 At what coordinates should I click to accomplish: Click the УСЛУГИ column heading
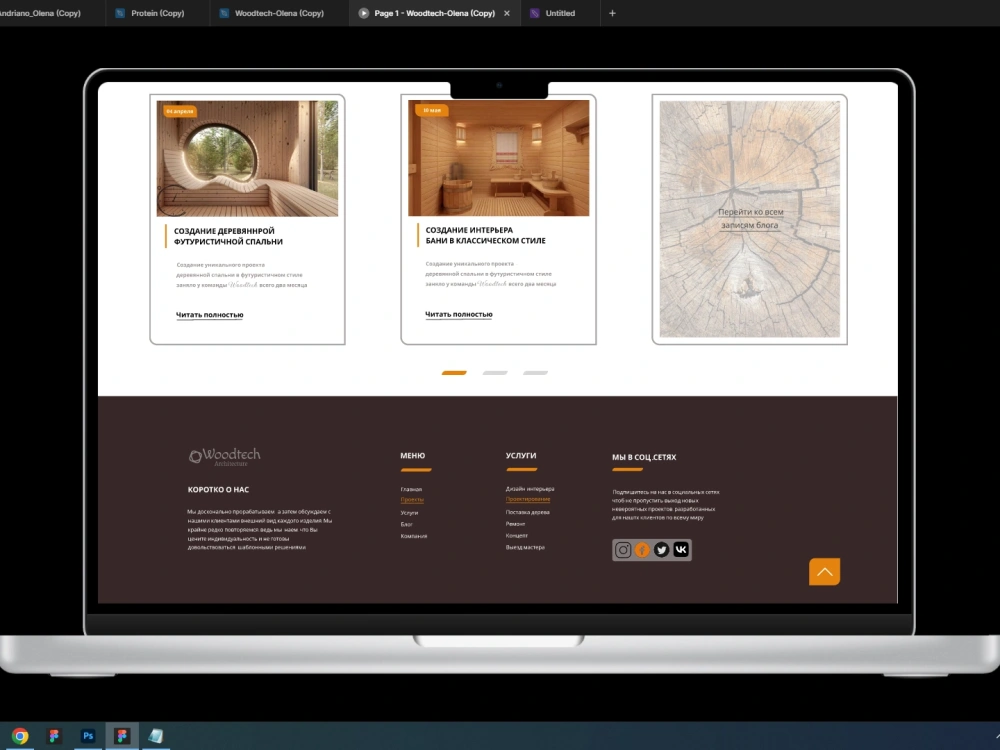point(521,455)
